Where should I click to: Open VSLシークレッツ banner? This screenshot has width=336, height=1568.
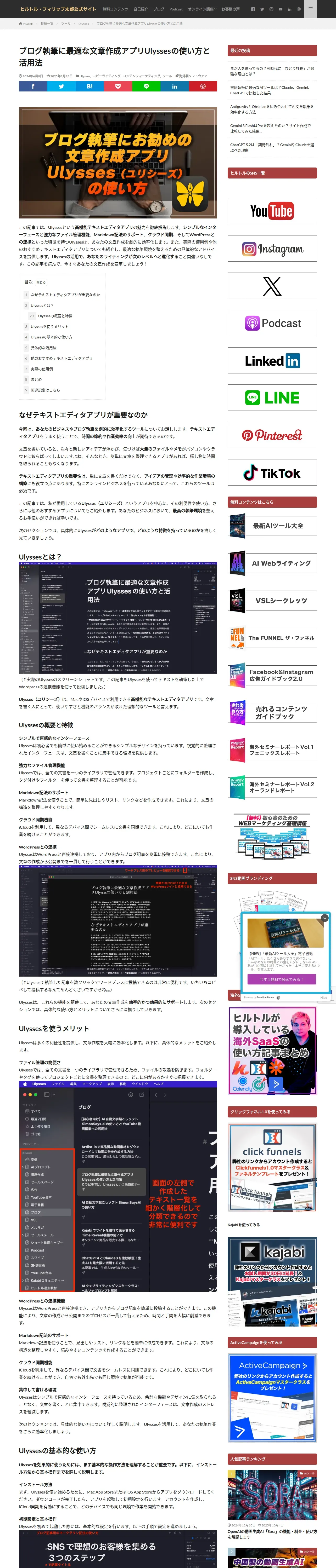(x=272, y=600)
